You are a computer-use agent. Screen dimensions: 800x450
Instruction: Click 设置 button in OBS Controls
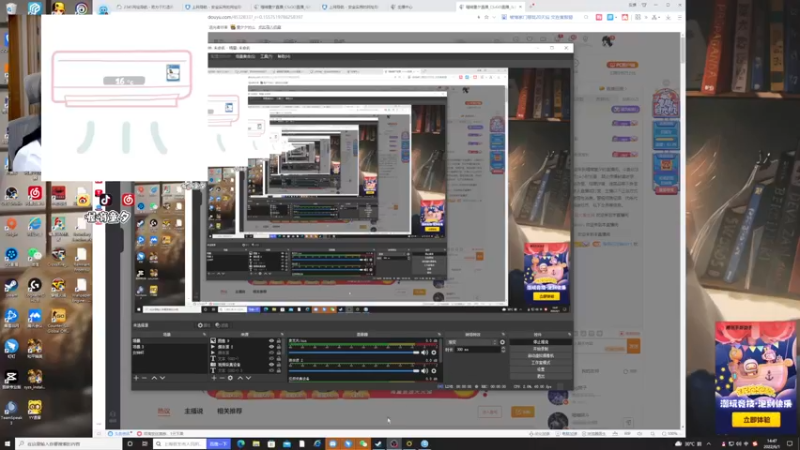[540, 369]
